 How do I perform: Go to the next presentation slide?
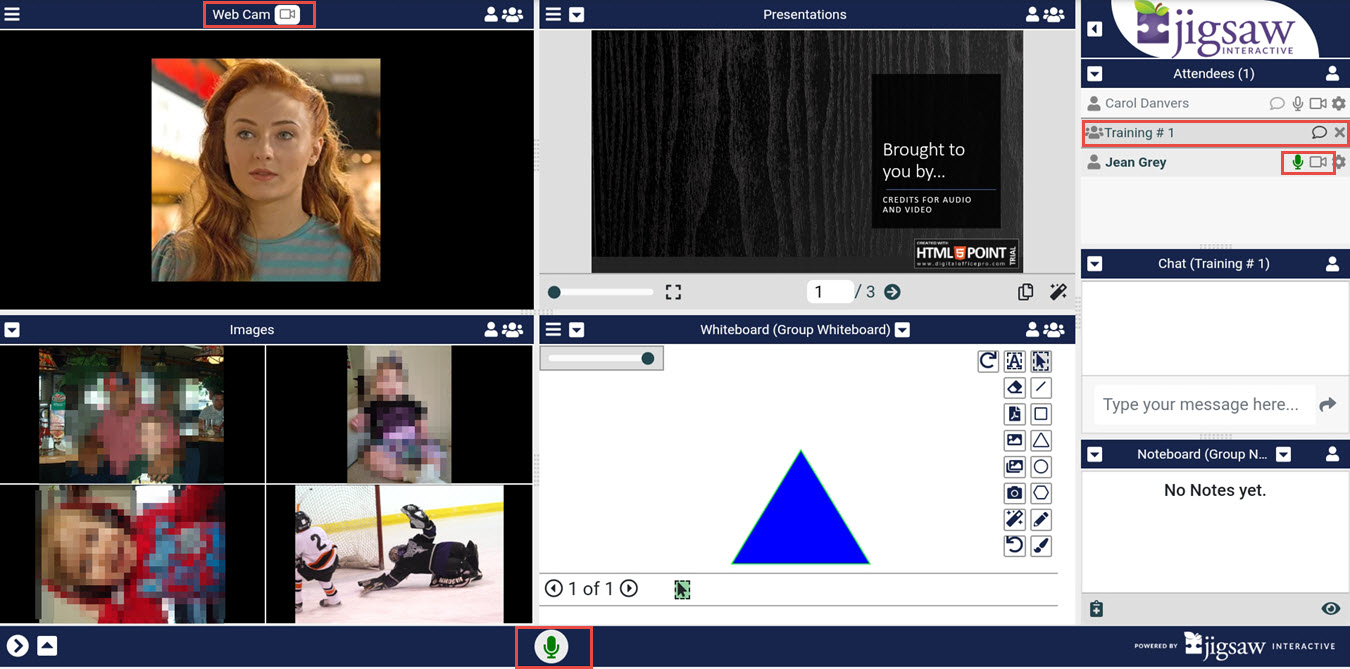[x=892, y=292]
